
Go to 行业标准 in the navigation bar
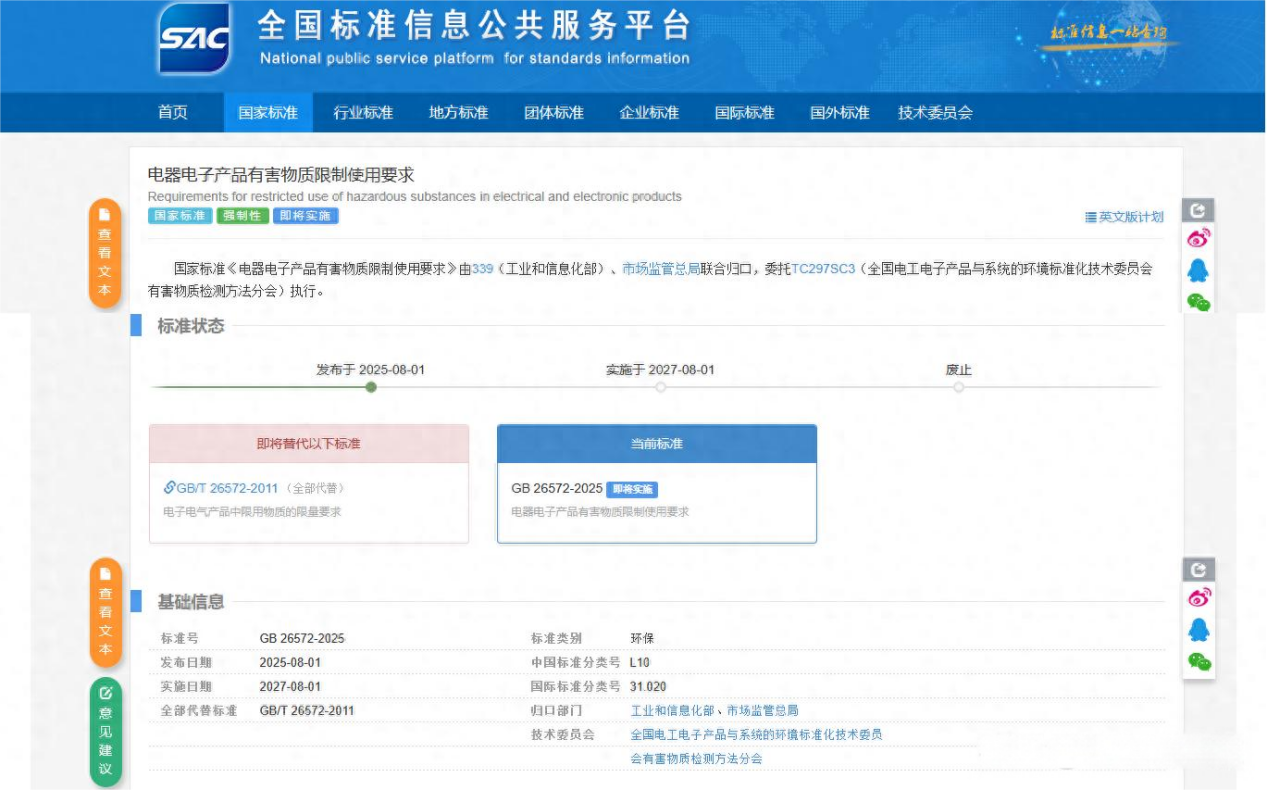pyautogui.click(x=363, y=113)
